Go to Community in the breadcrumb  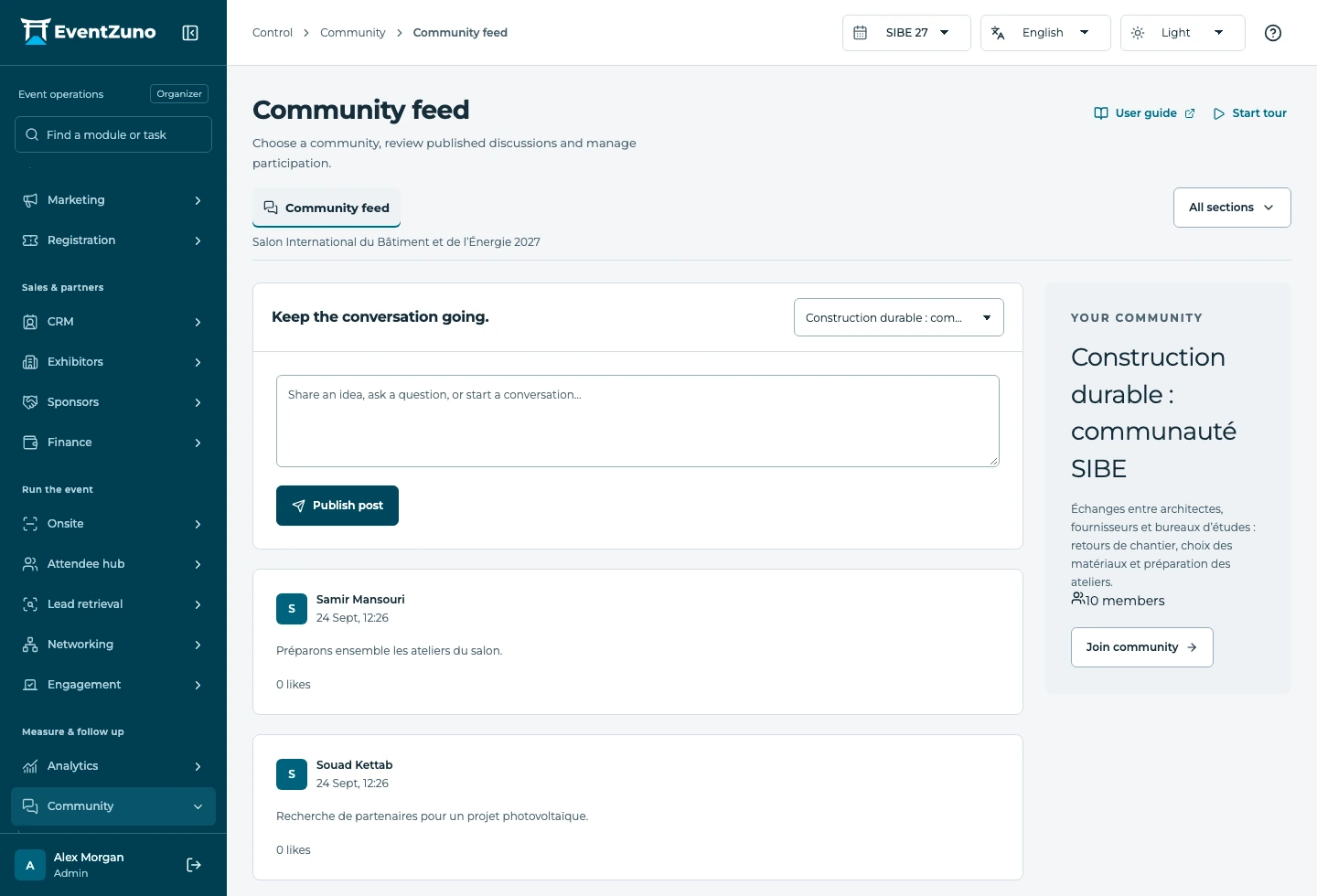353,33
